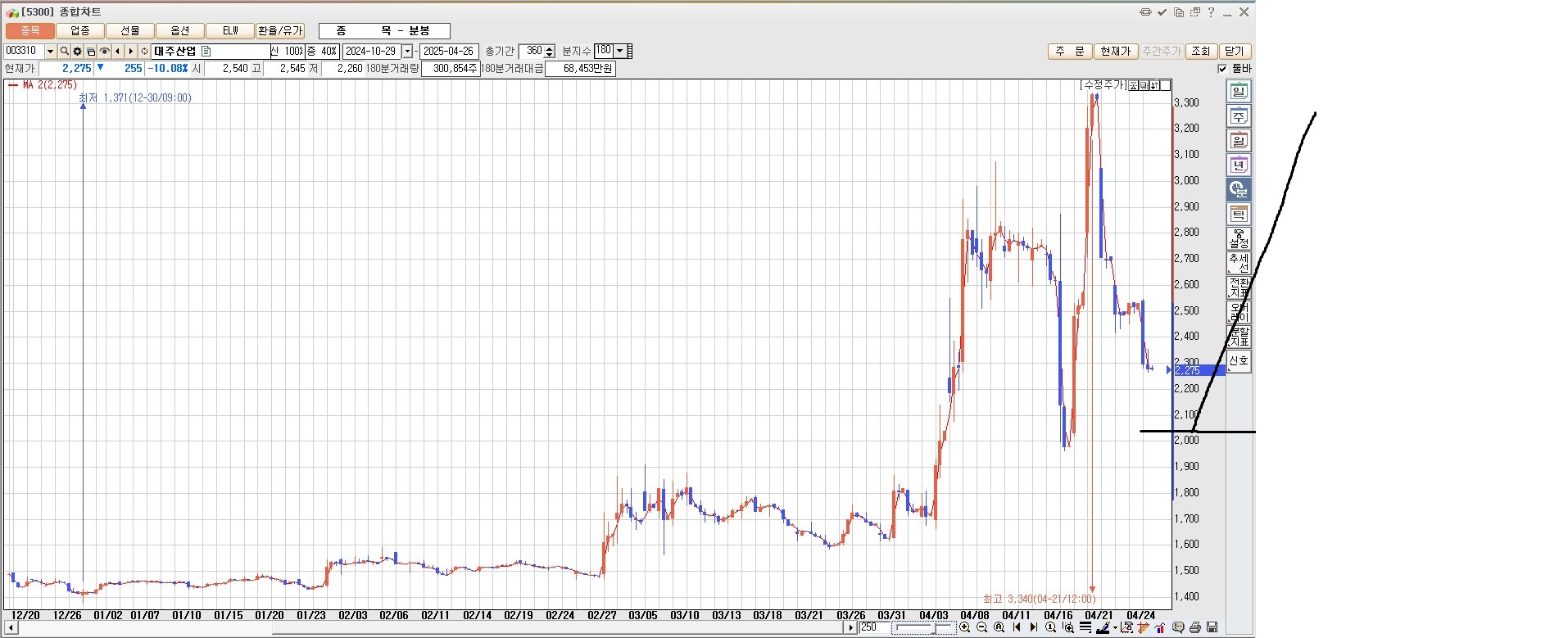Click the print chart icon
Screen dimensions: 1568x638
pos(1195,628)
